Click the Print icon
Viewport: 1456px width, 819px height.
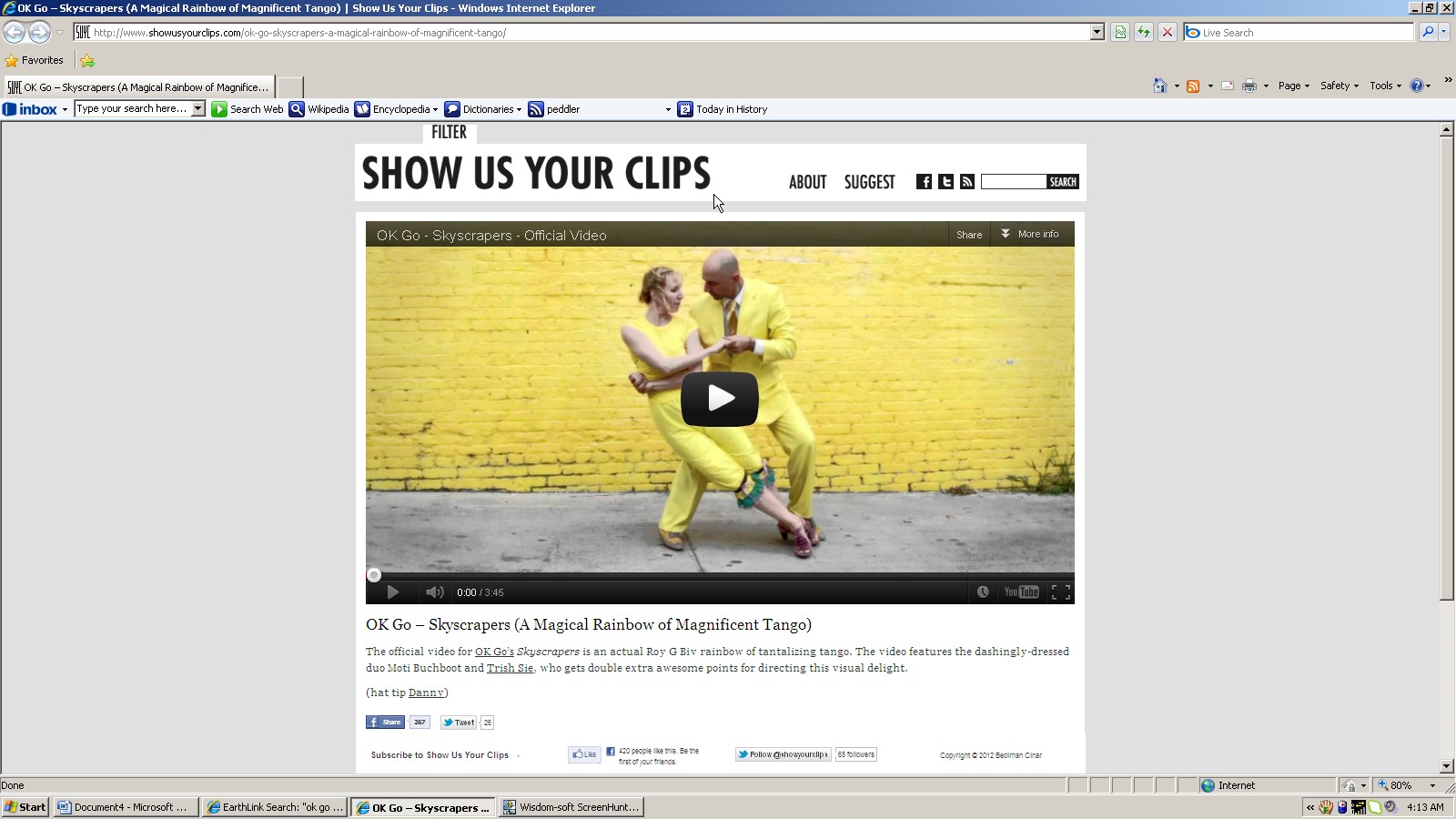point(1249,86)
